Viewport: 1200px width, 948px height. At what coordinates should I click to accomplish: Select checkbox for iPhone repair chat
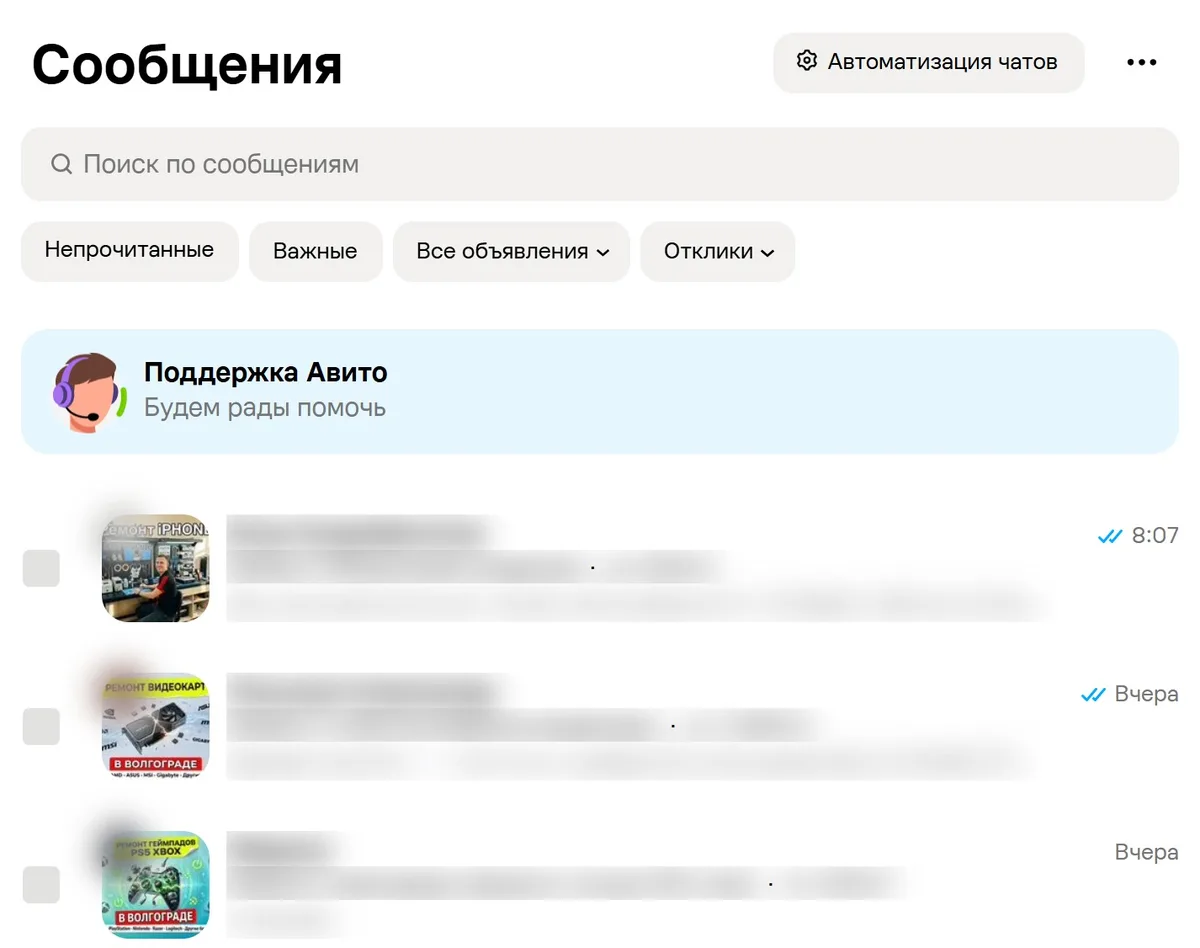41,568
